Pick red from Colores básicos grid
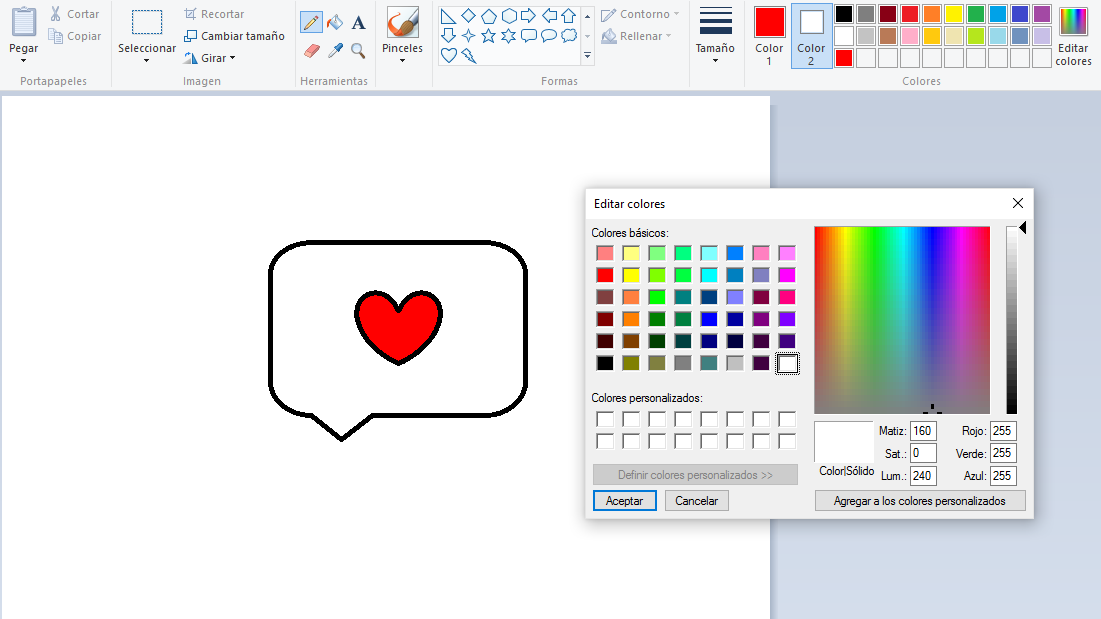Screen dimensions: 1101x619 click(606, 274)
